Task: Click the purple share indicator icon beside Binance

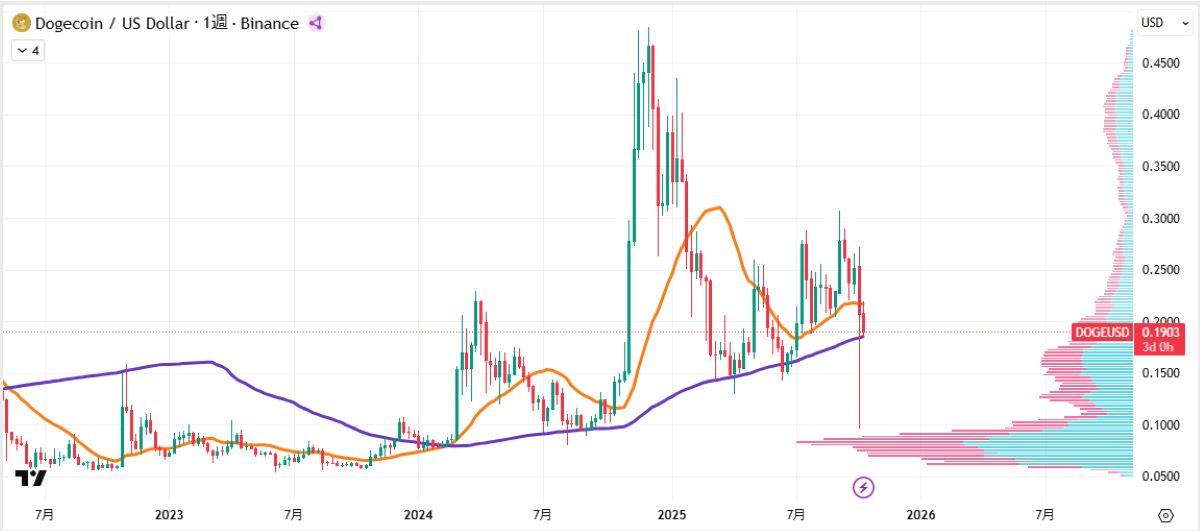Action: coord(315,22)
